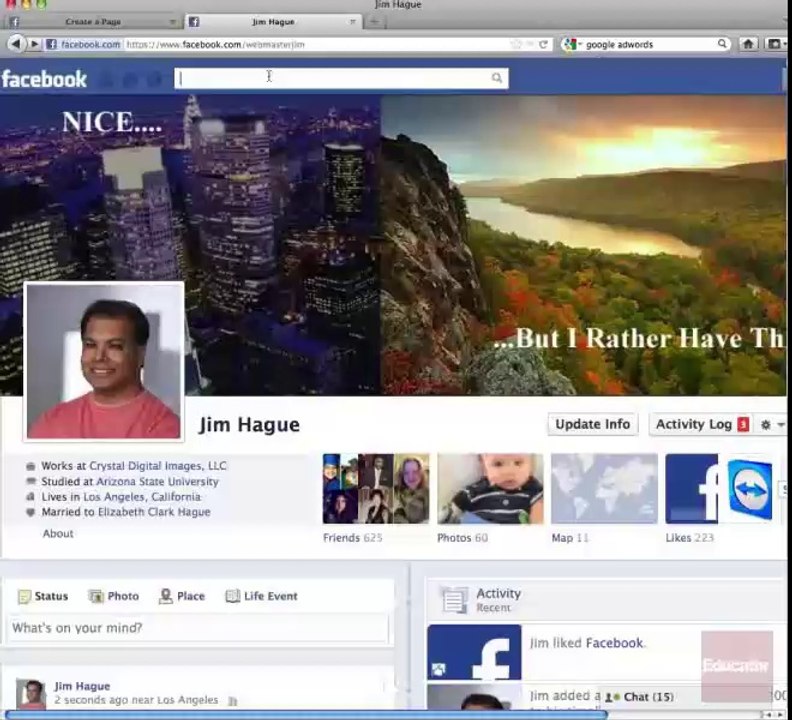Click the heart icon beside Married to

coord(31,512)
